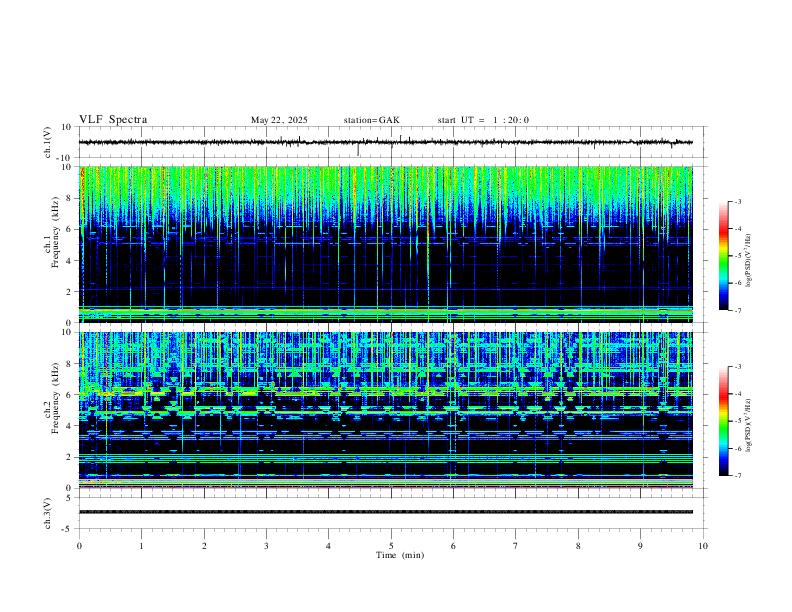Click the time axis tick label '5'
The height and width of the screenshot is (612, 792).
[391, 546]
